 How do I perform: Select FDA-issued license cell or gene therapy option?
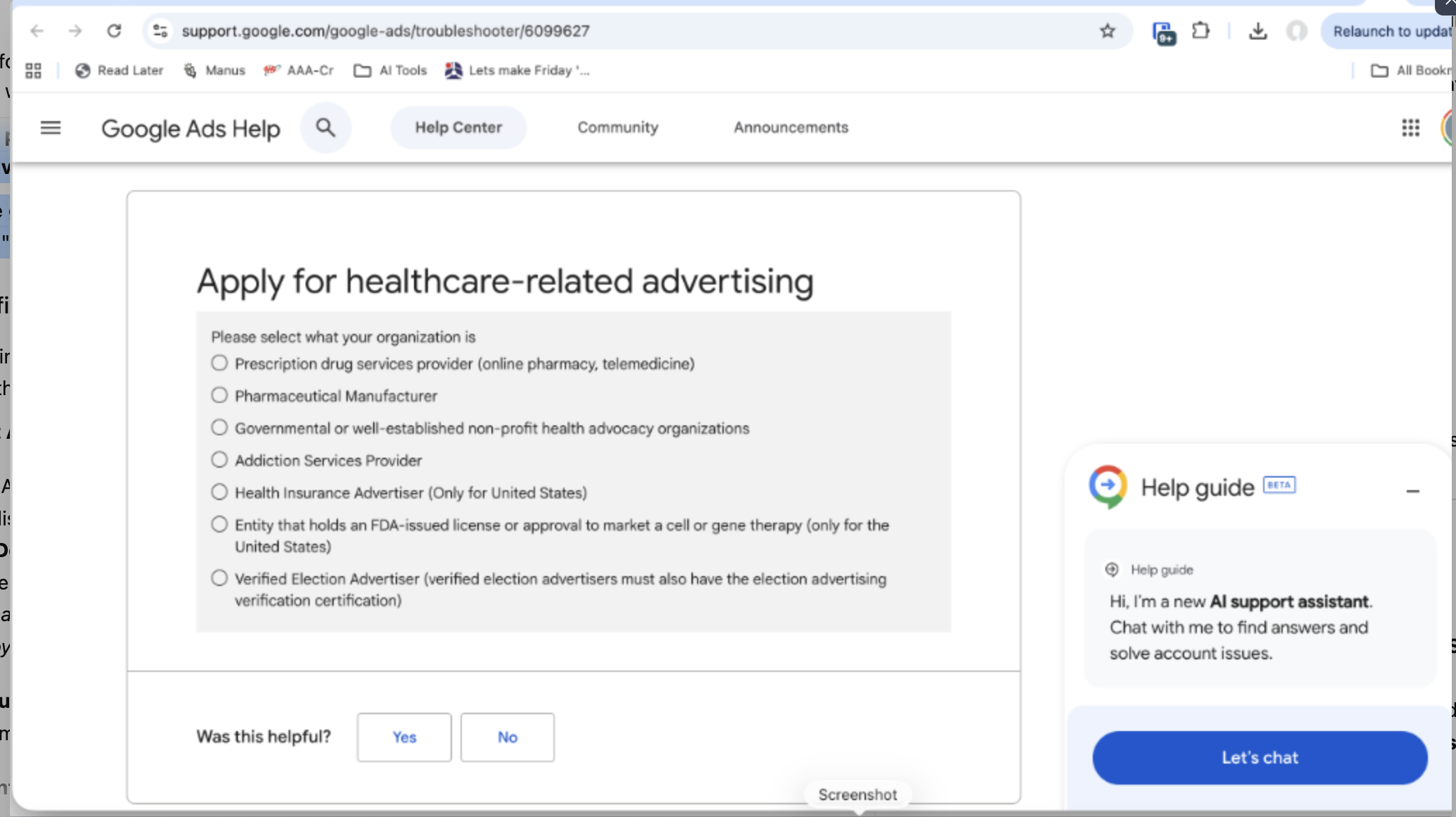click(x=220, y=524)
